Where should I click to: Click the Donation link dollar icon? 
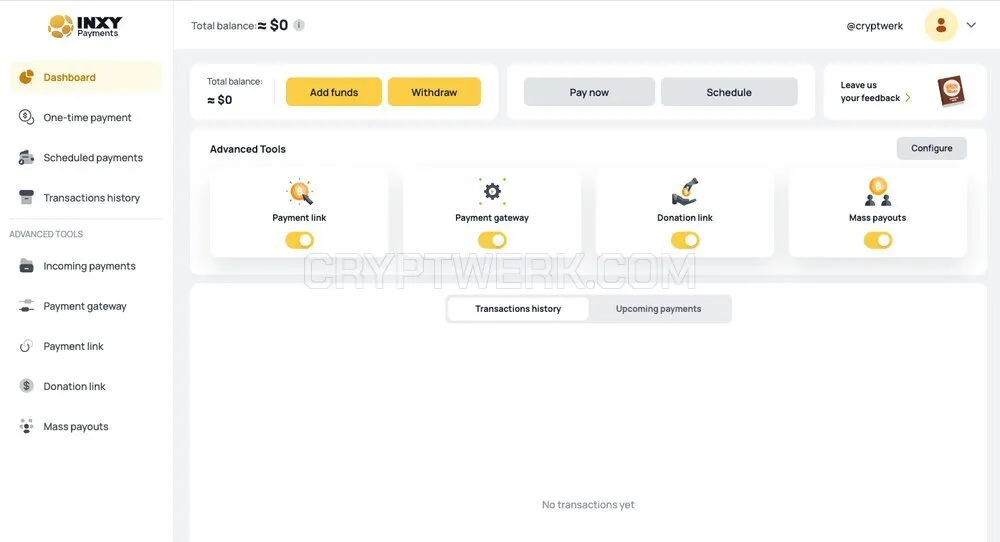click(26, 386)
